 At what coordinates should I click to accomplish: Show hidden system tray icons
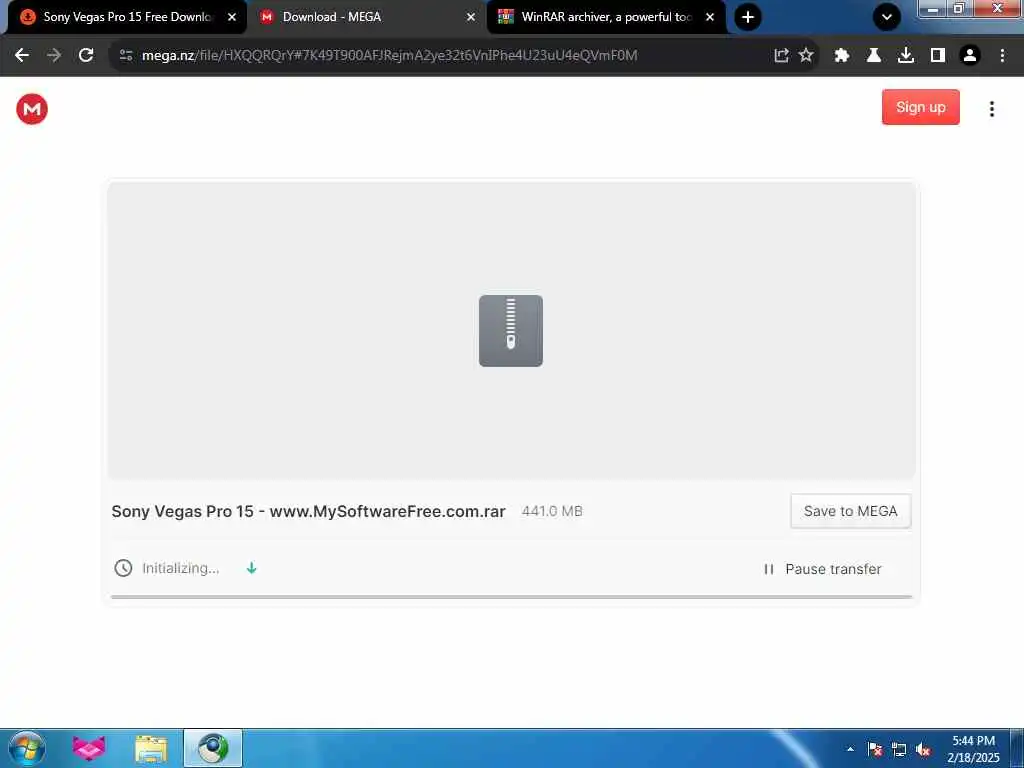point(850,749)
